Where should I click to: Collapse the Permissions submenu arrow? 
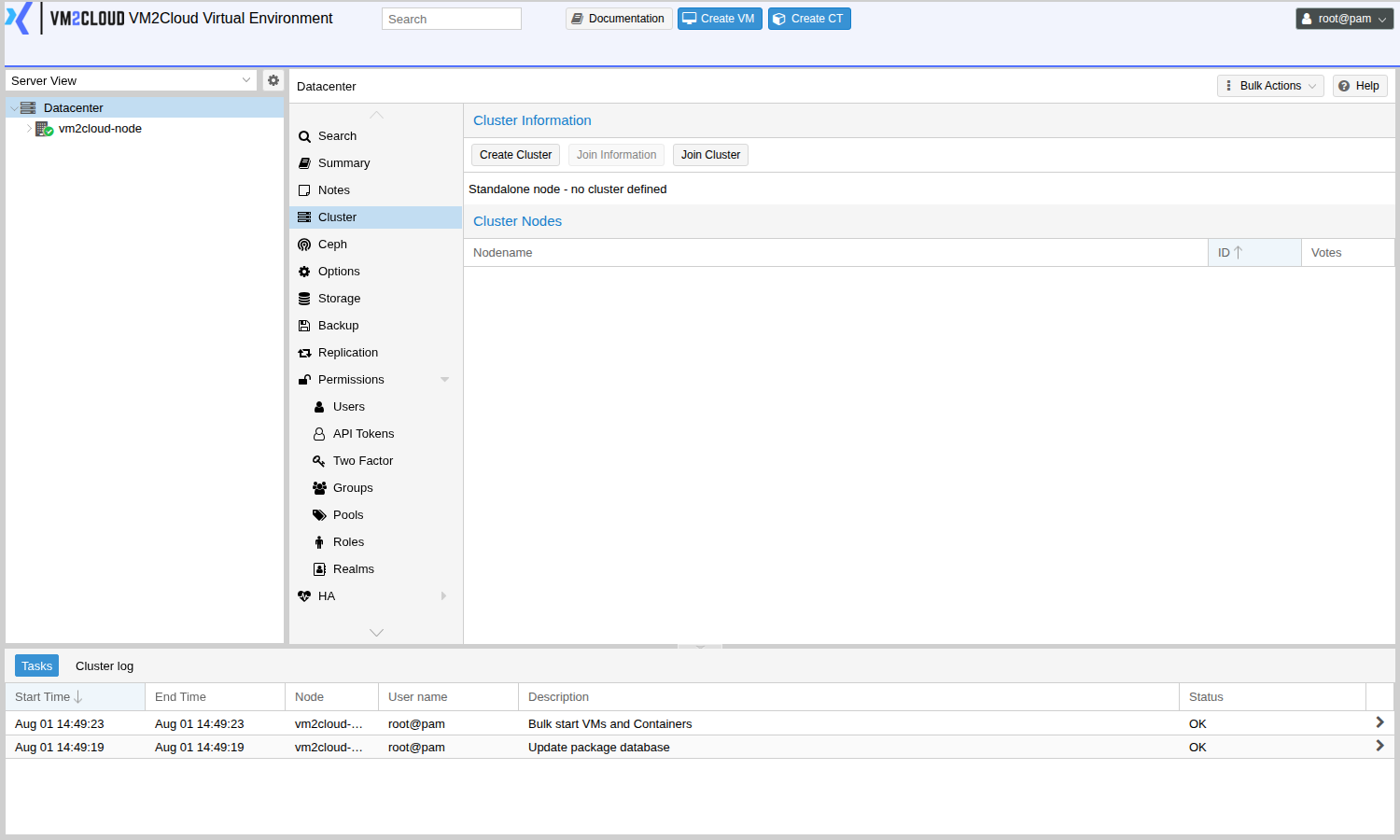click(444, 380)
